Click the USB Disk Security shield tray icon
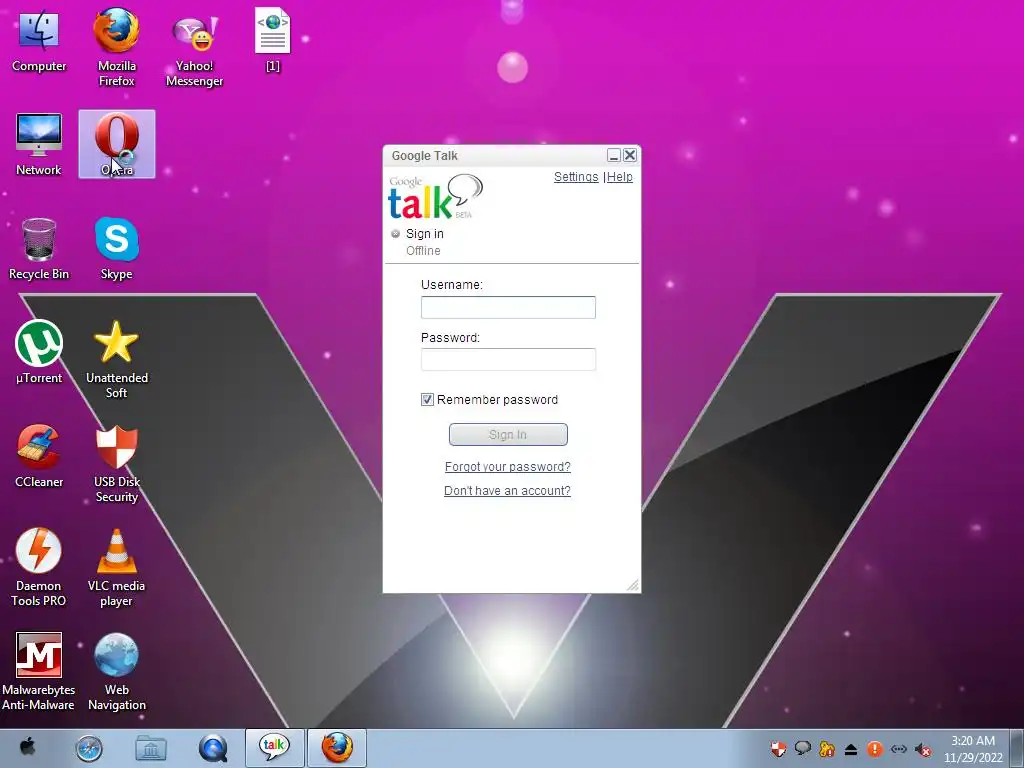 tap(778, 749)
